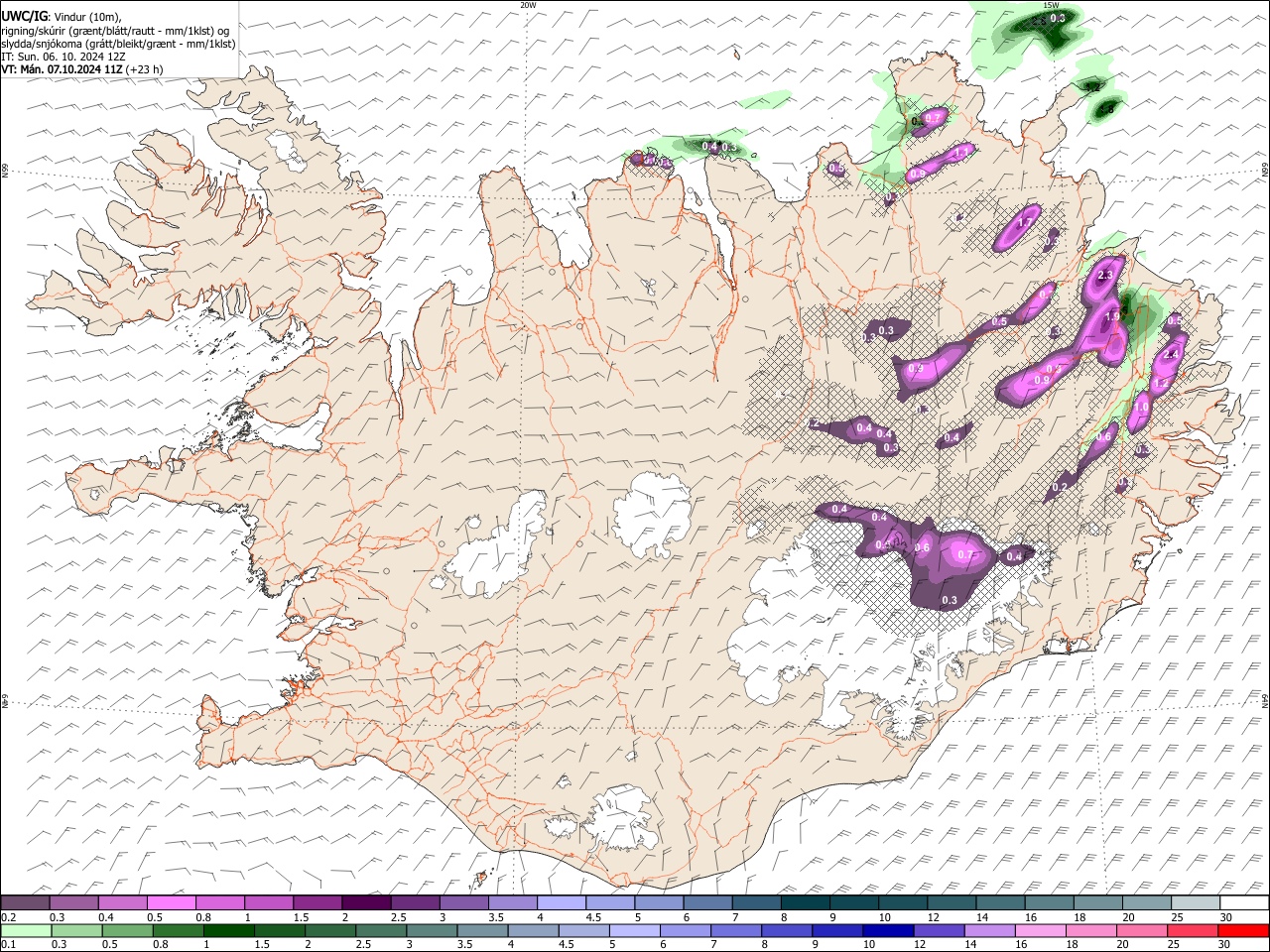Select the 6 periwinkle swatch, bottom legend row
The width and height of the screenshot is (1270, 952).
(686, 931)
